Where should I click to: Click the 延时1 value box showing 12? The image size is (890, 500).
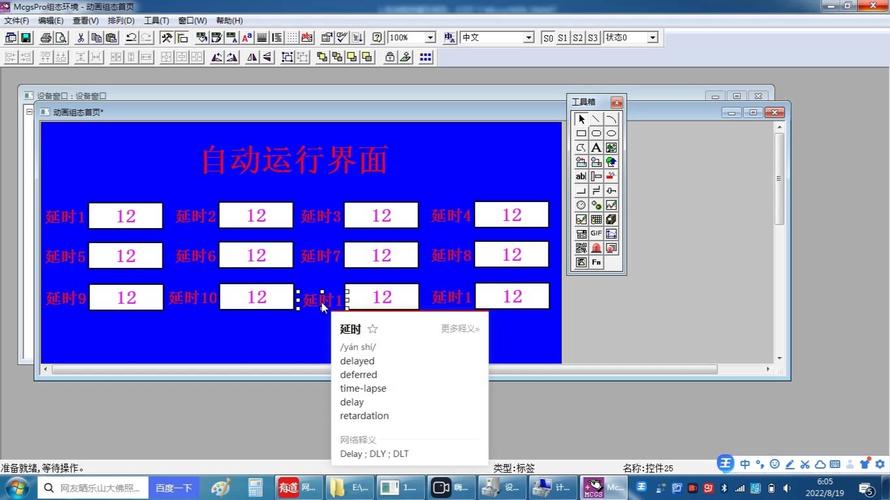[x=125, y=215]
